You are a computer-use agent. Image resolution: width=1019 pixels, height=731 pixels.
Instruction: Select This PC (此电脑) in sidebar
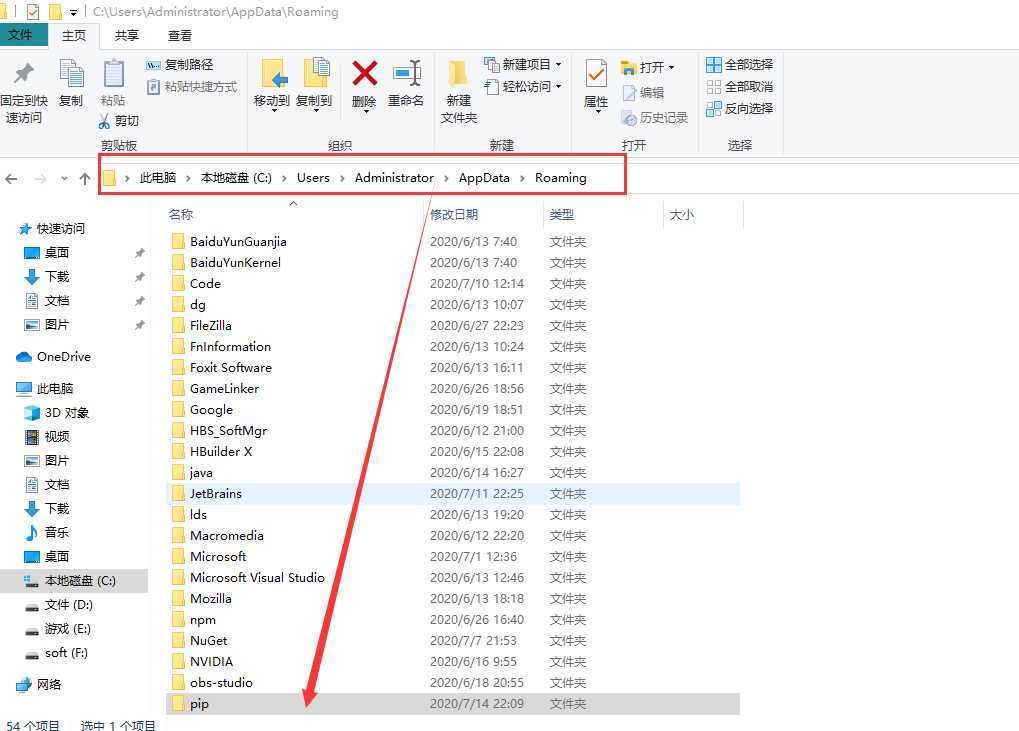pyautogui.click(x=45, y=389)
